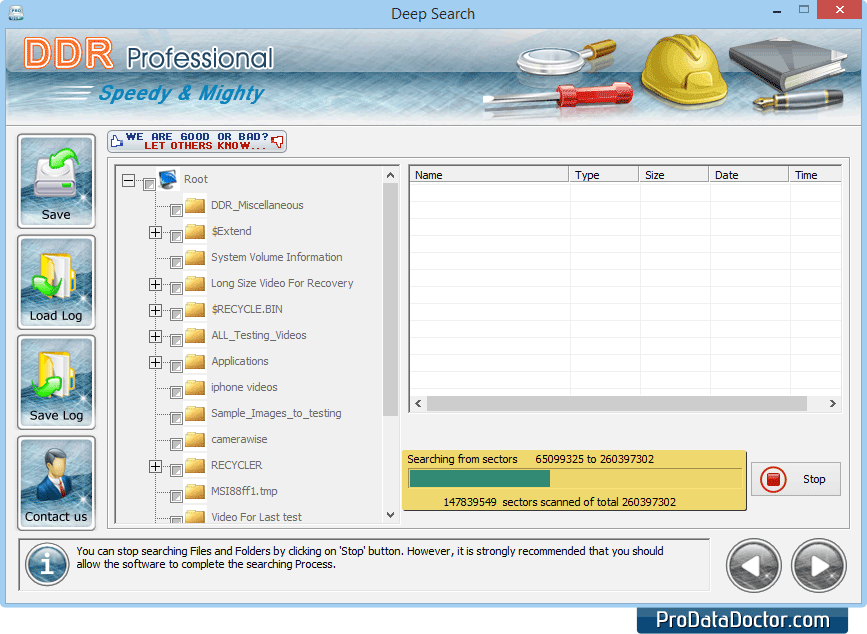This screenshot has height=634, width=867.
Task: Check the $Extend folder checkbox
Action: (176, 236)
